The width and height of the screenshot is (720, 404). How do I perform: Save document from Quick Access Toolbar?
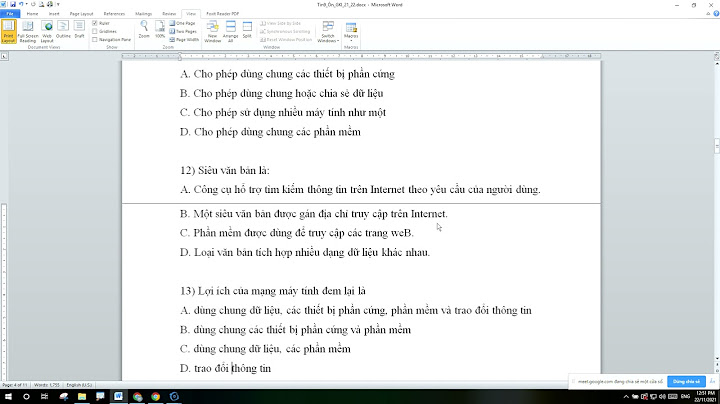point(13,4)
